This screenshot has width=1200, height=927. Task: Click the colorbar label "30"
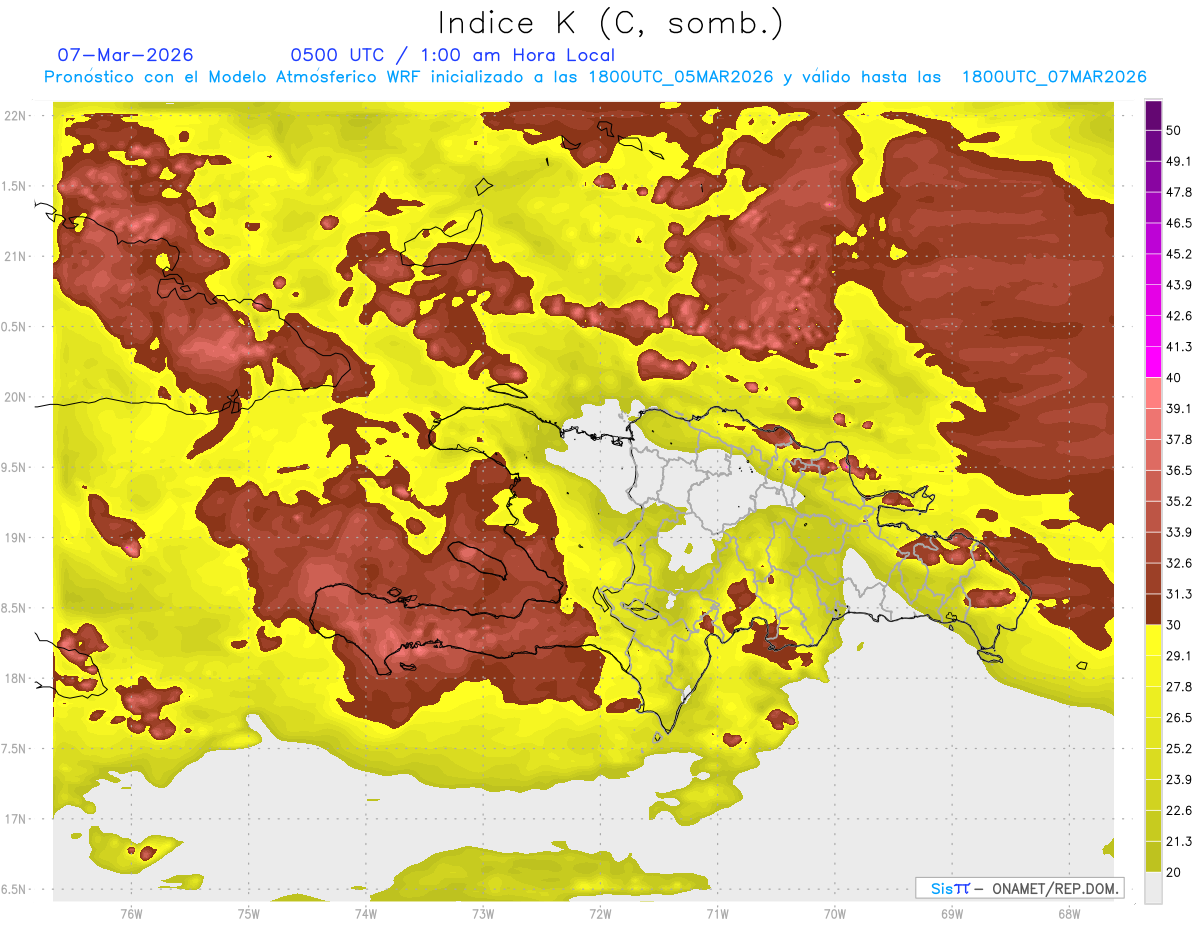click(x=1175, y=625)
